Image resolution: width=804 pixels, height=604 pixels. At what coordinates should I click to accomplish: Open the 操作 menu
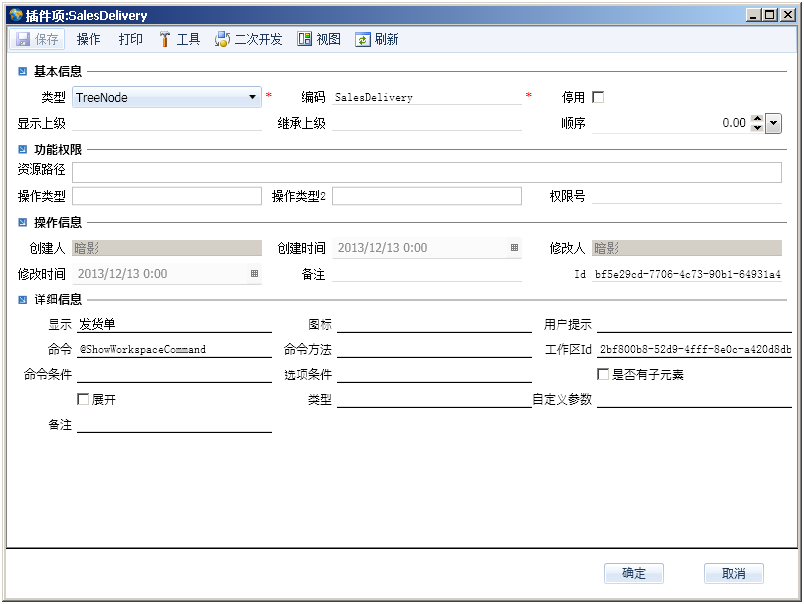coord(88,39)
